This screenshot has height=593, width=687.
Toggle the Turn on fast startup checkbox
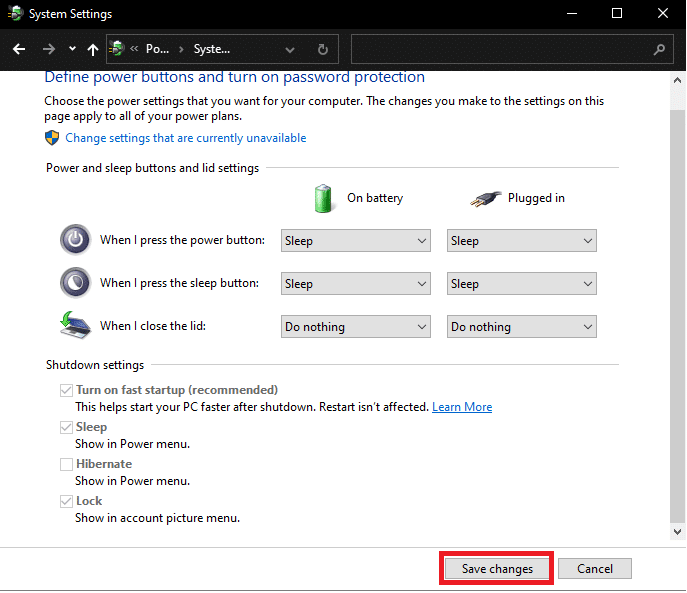coord(66,390)
